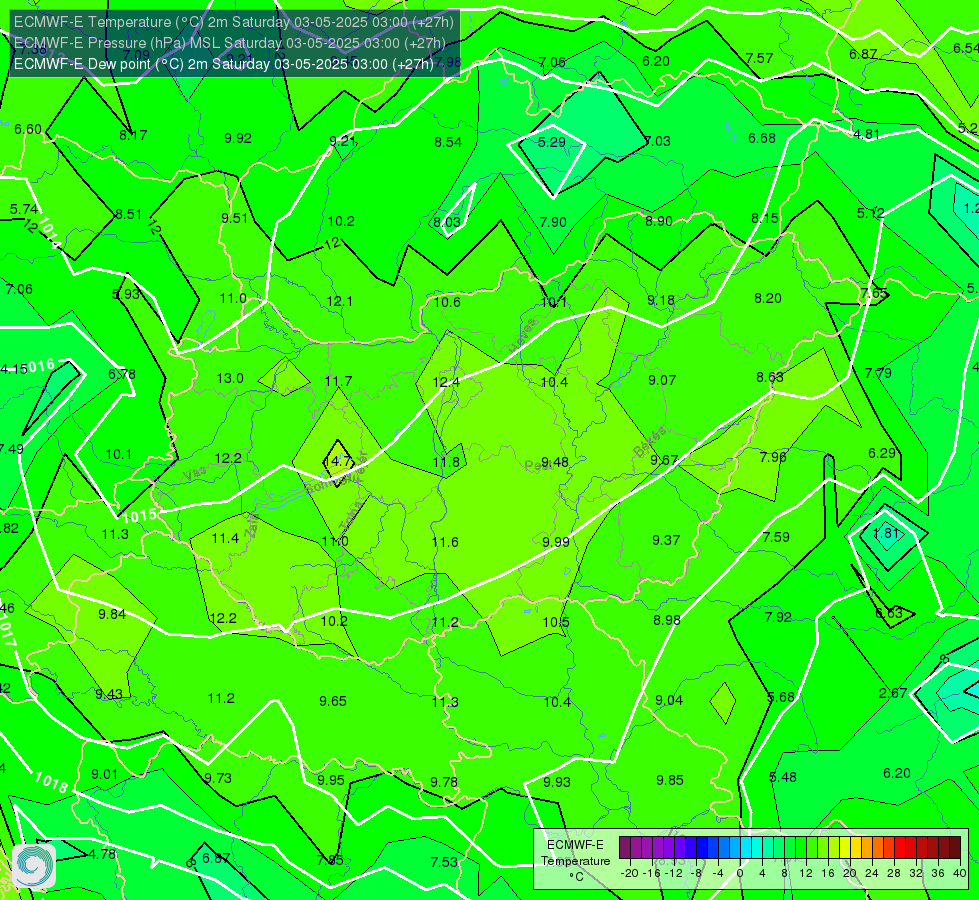The height and width of the screenshot is (900, 979).
Task: Pick the dark purple -20 legend swatch
Action: 624,848
